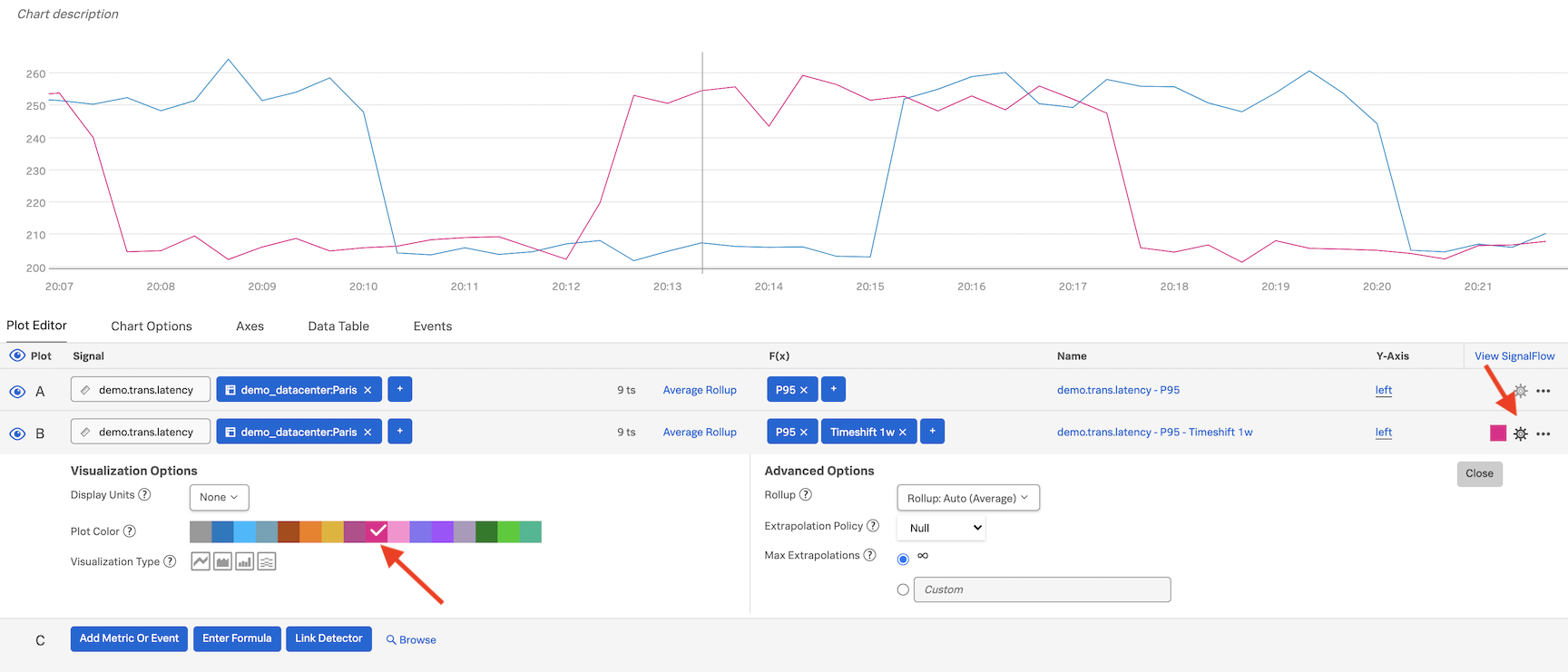Select column chart visualization type
1568x672 pixels.
244,562
